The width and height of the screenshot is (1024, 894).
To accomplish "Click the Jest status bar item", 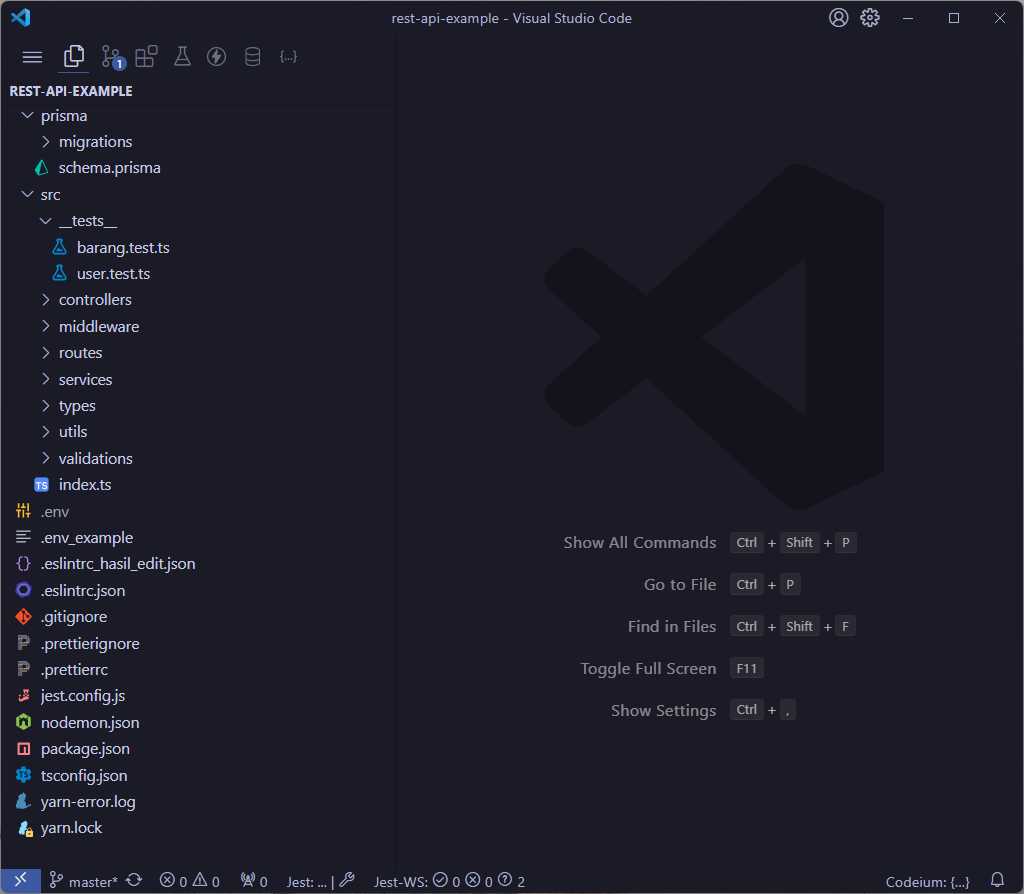I will (320, 882).
